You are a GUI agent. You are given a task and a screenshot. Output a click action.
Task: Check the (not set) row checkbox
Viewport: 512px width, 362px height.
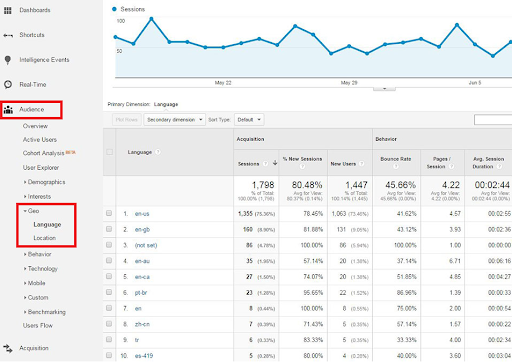point(109,245)
